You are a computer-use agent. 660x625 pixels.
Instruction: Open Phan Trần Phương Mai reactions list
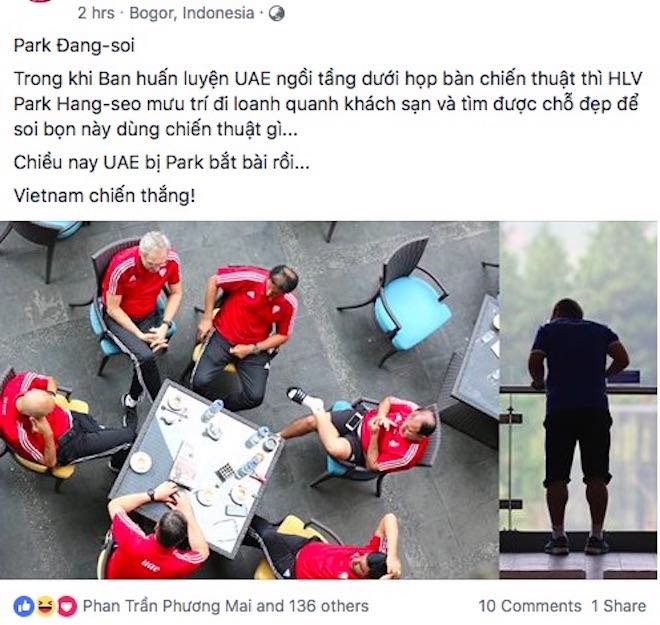click(x=168, y=606)
